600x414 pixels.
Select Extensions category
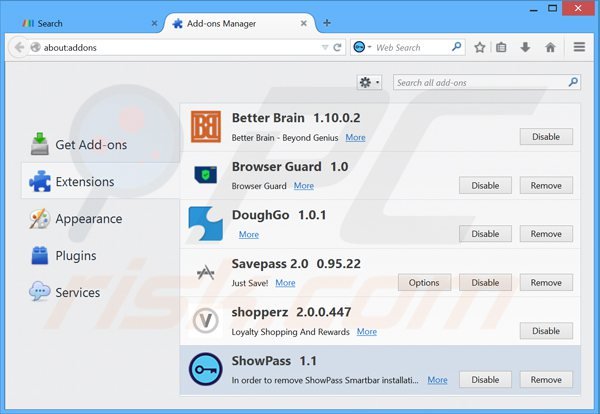[100, 181]
